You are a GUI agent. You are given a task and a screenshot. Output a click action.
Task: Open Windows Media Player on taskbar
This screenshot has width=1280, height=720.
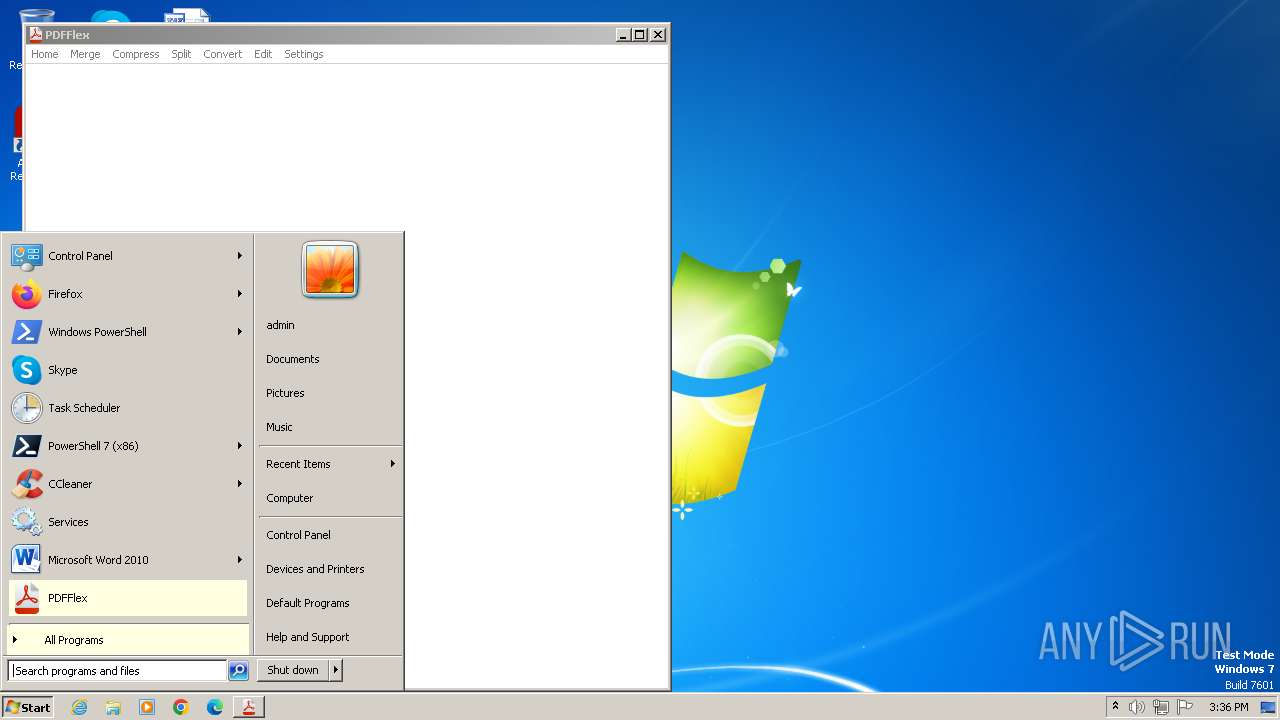click(147, 707)
